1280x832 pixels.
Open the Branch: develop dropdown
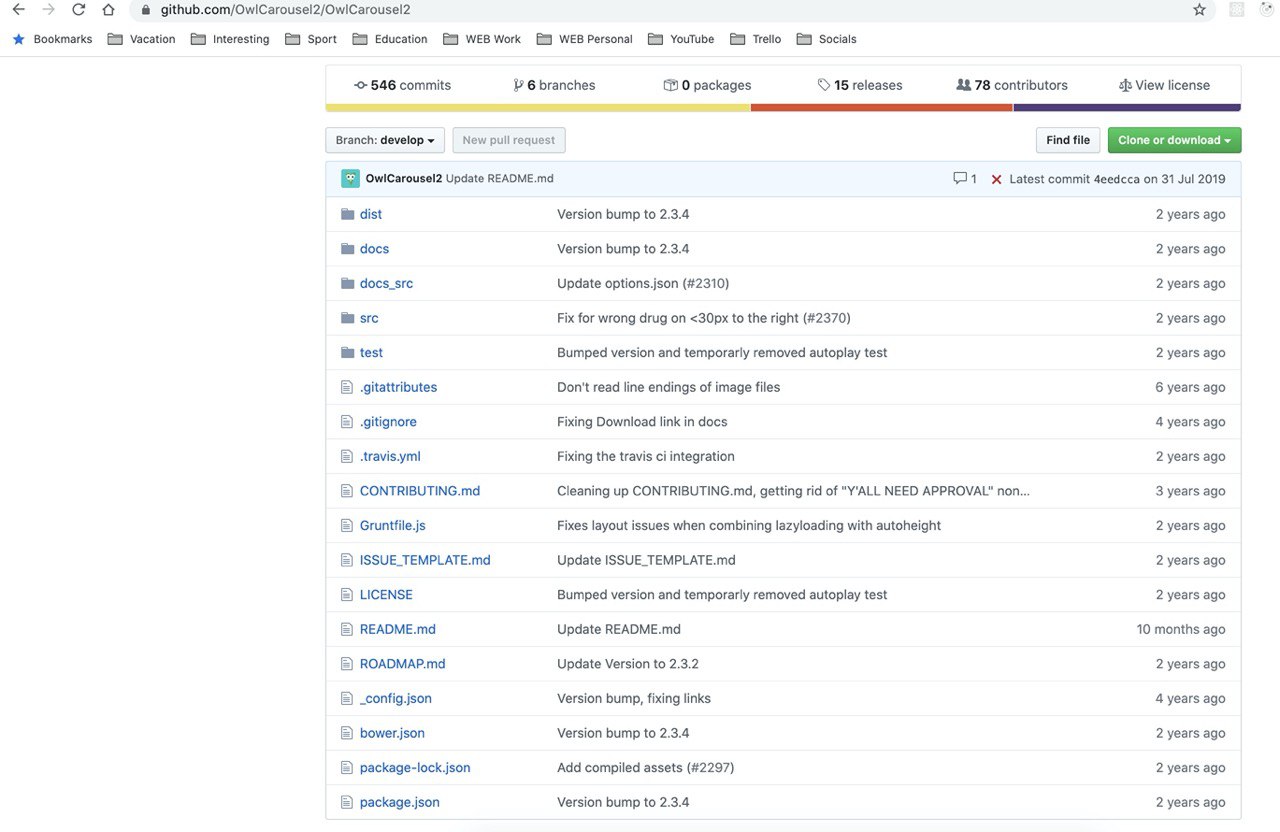pyautogui.click(x=385, y=140)
